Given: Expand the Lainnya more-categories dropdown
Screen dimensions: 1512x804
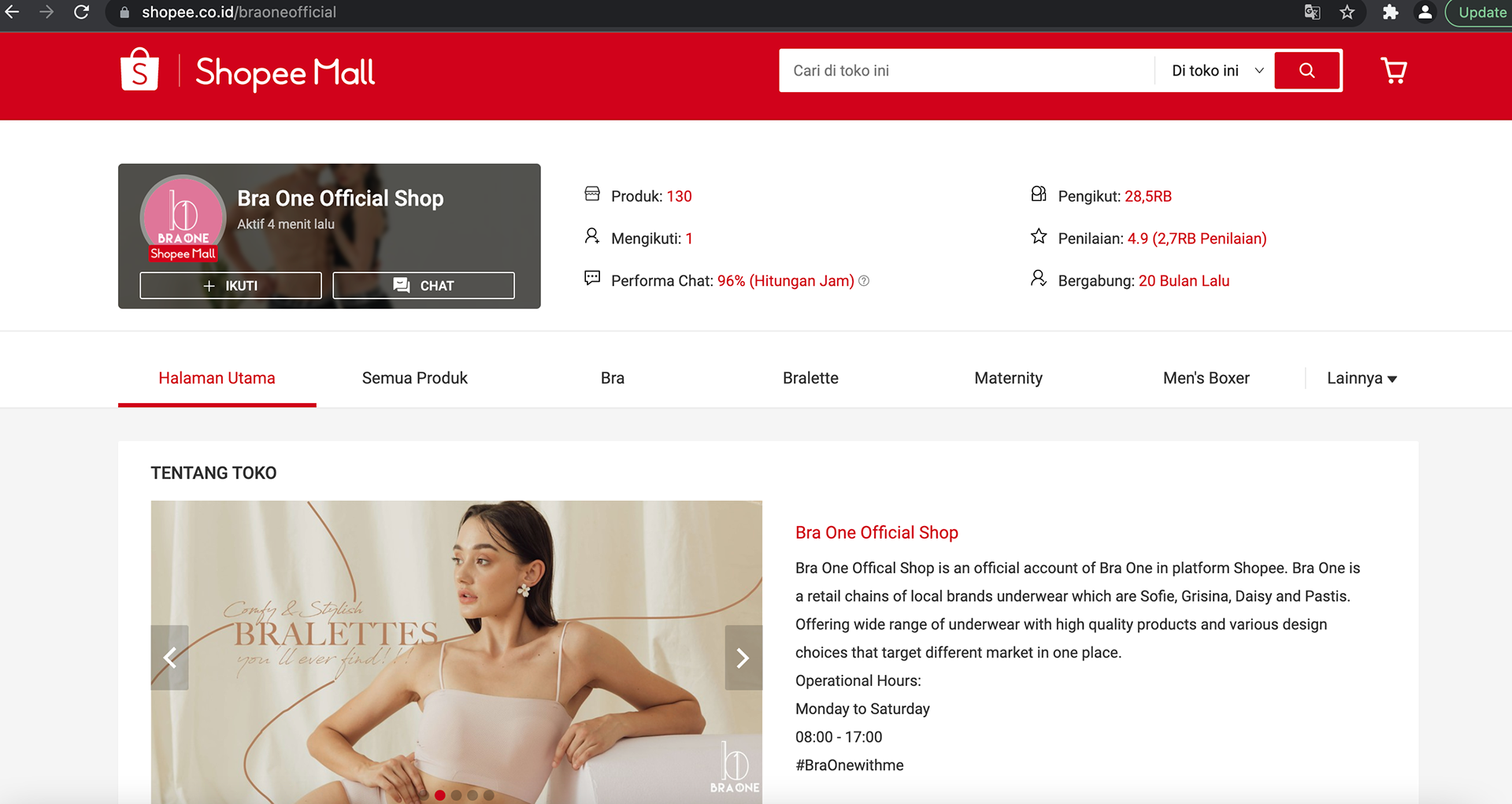Looking at the screenshot, I should pyautogui.click(x=1362, y=378).
